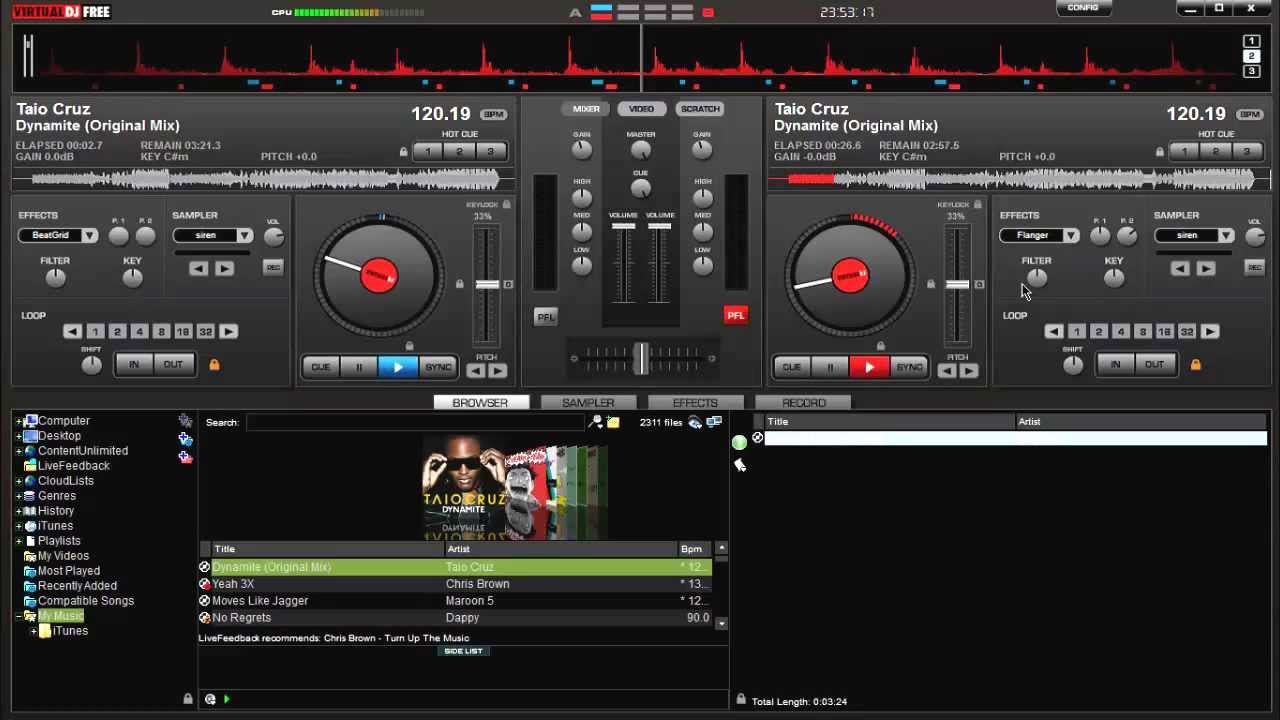1280x720 pixels.
Task: Click the left deck play button
Action: pos(398,367)
